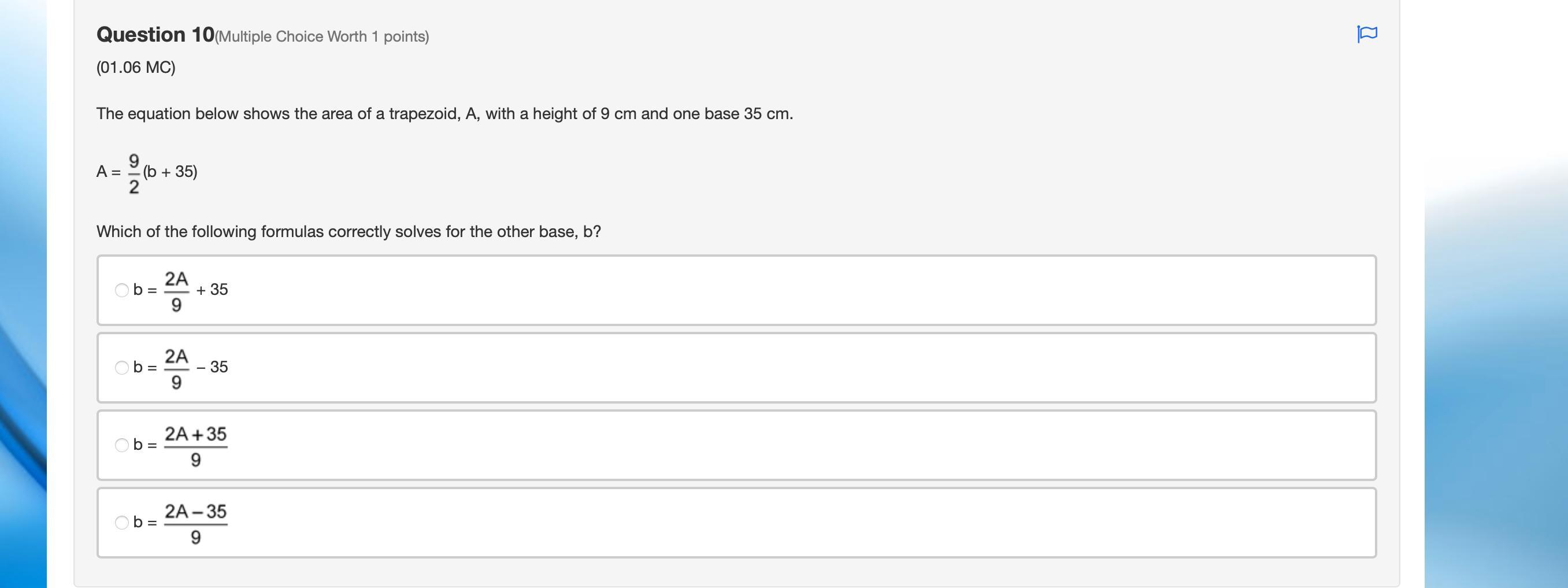Click the "b =" label in first answer
This screenshot has height=588, width=1568.
tap(145, 290)
